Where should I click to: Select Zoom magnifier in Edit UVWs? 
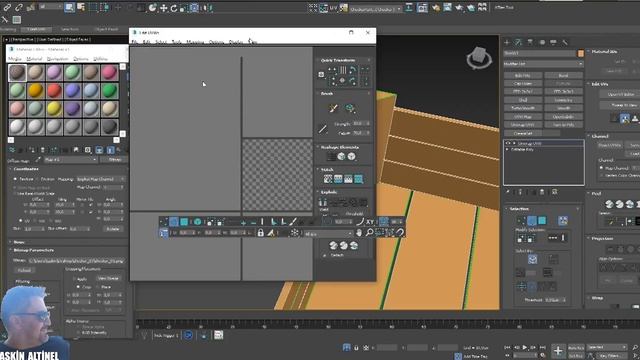click(369, 233)
